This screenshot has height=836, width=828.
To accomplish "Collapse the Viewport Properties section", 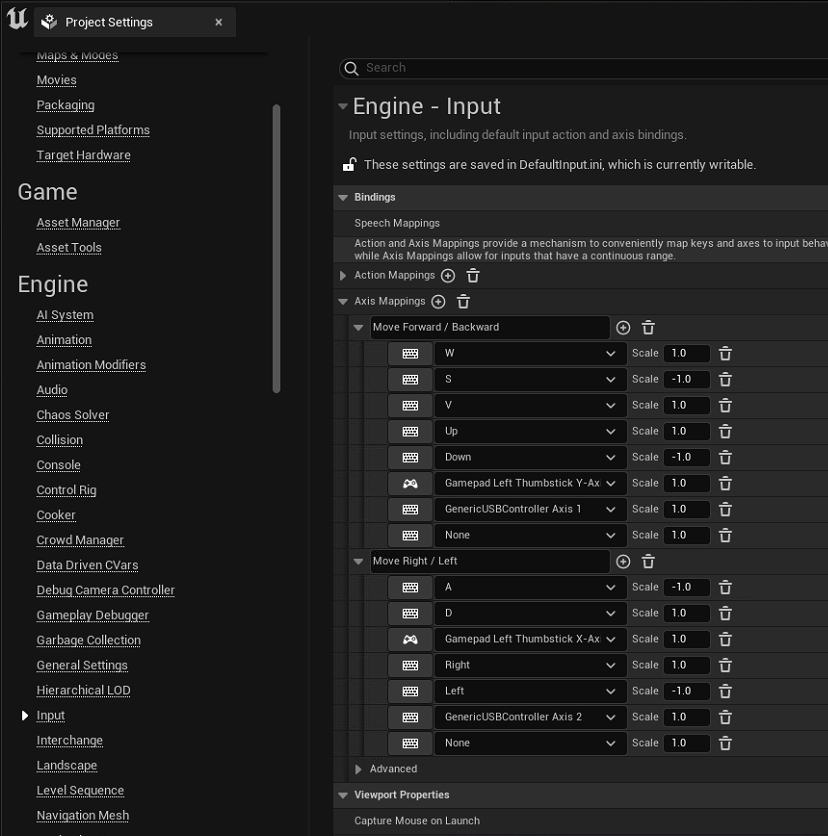I will (x=343, y=796).
